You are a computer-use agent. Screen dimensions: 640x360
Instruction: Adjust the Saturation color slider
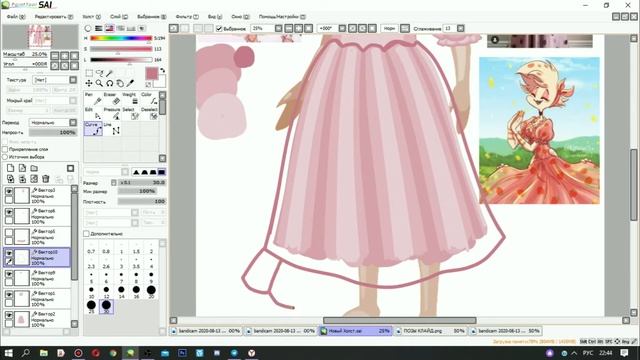point(121,49)
